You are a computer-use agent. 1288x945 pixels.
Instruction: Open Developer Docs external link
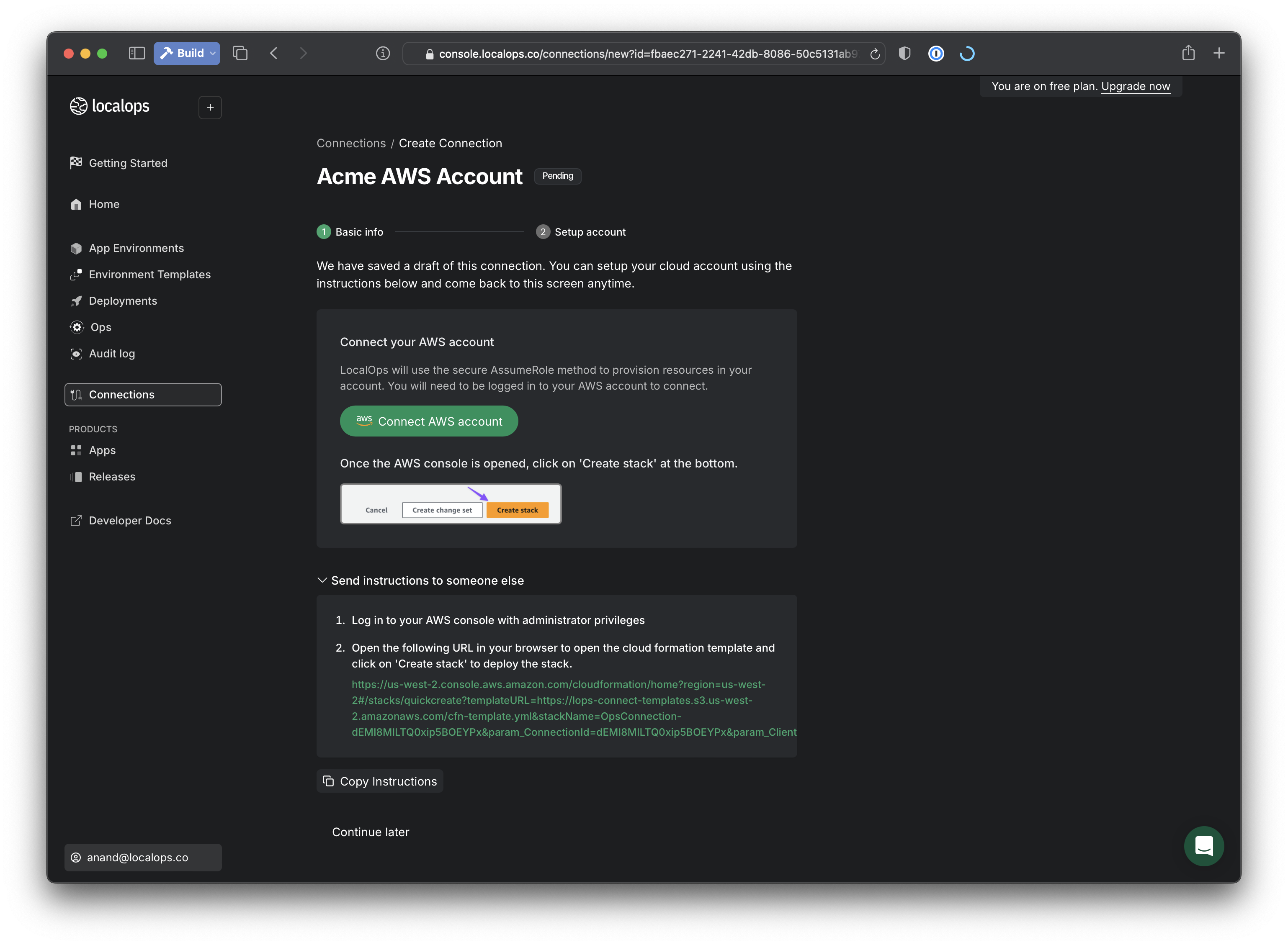click(130, 521)
